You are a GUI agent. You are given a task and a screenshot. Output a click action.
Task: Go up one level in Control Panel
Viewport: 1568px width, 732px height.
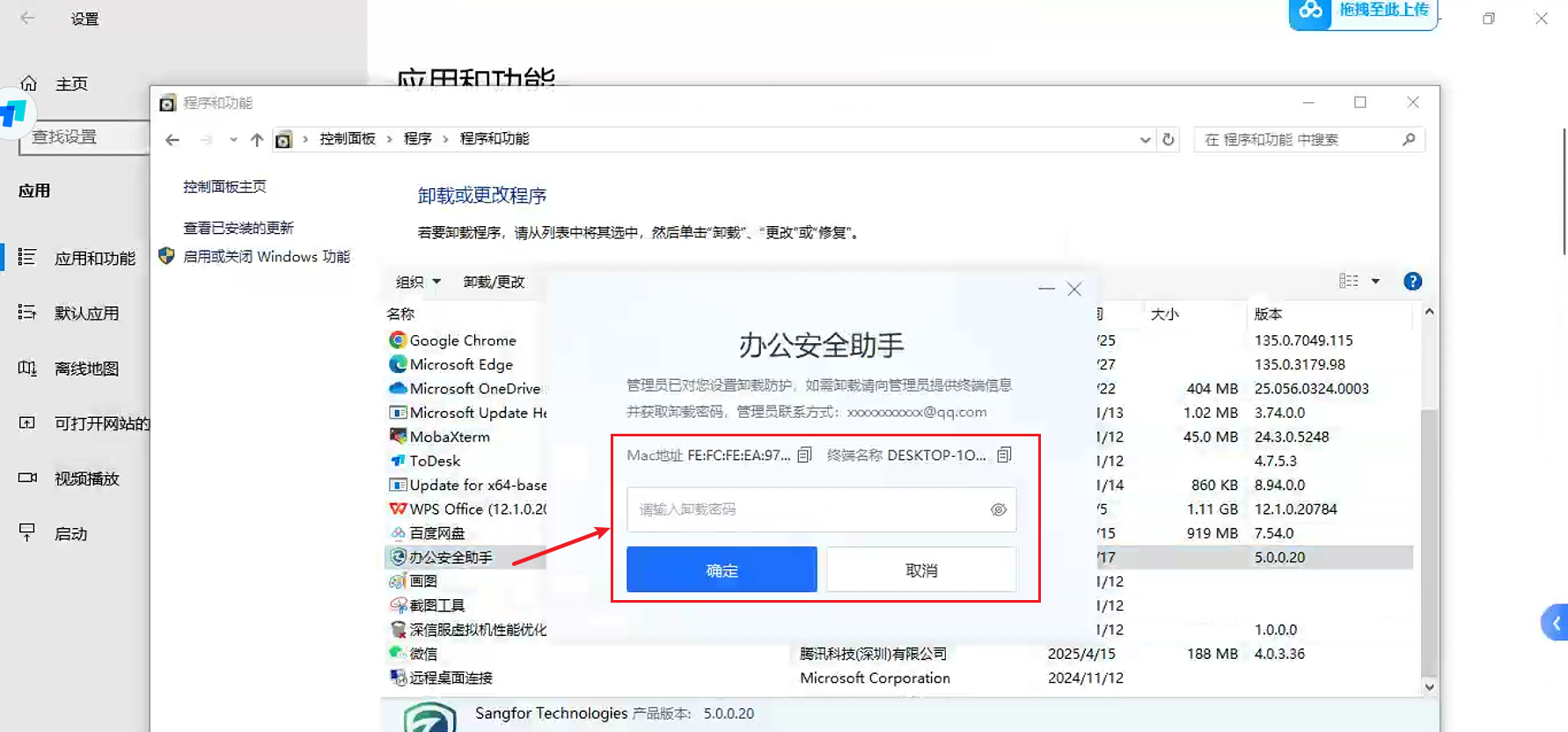257,139
